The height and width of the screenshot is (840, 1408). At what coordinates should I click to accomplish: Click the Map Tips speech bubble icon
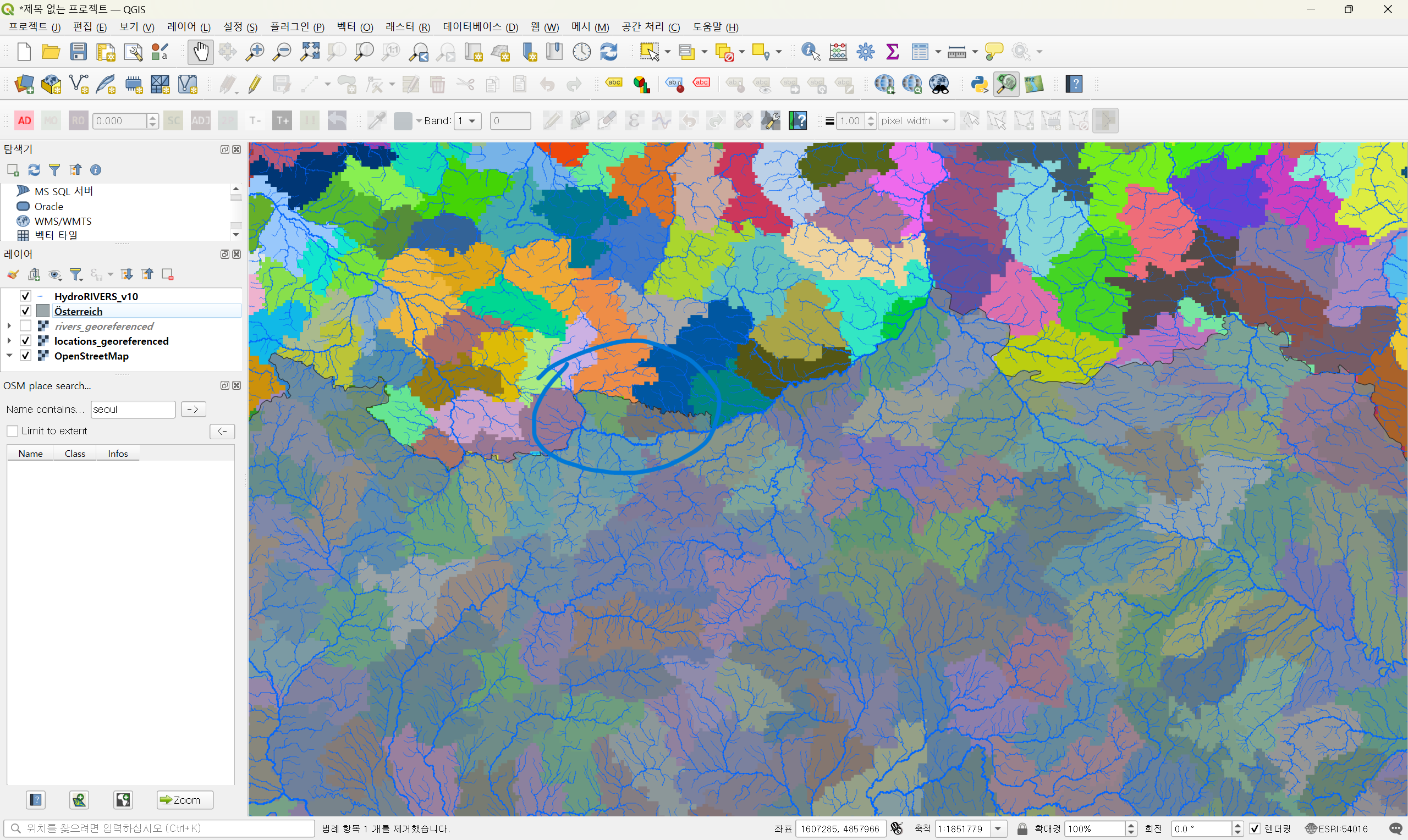[994, 52]
